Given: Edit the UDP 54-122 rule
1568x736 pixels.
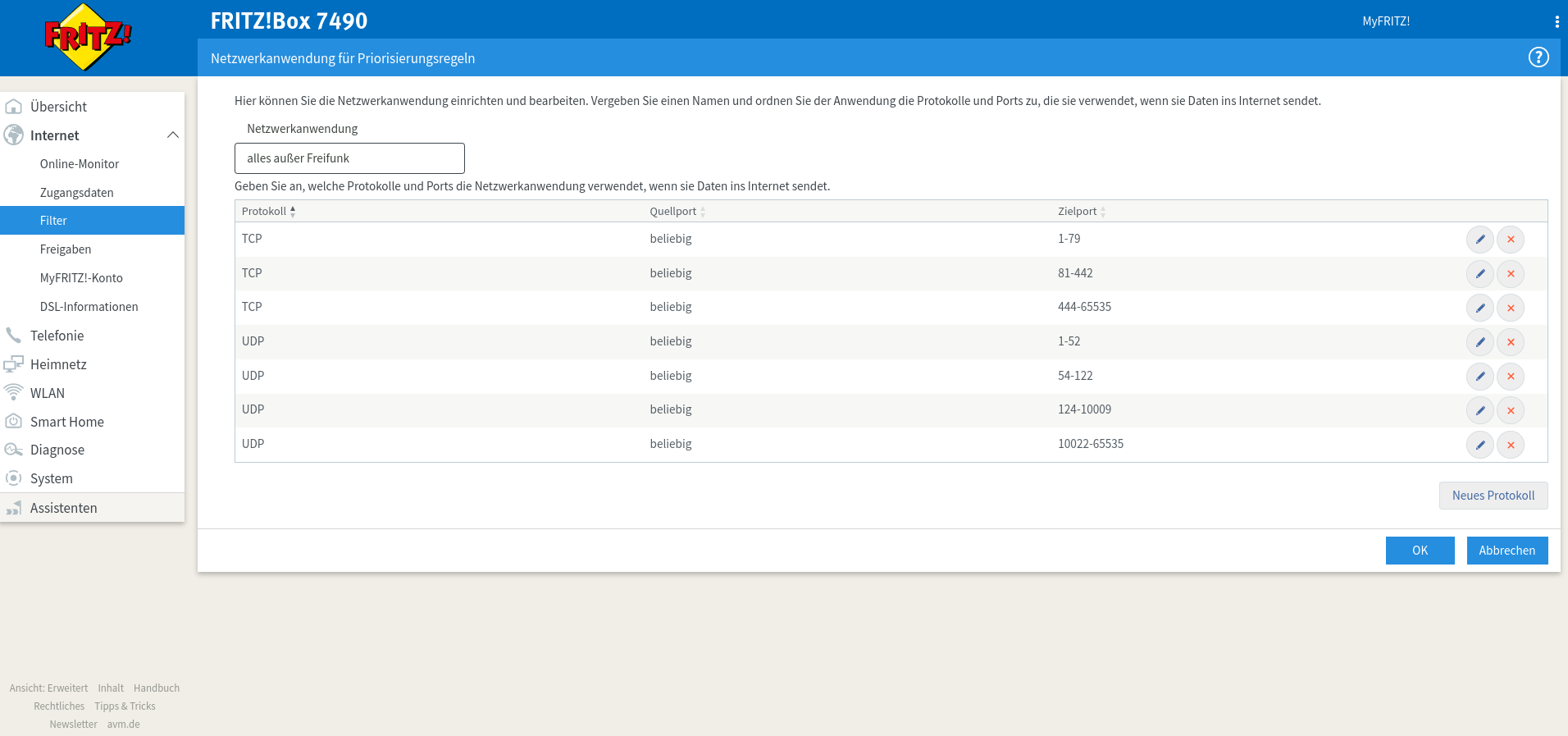Looking at the screenshot, I should [1479, 377].
